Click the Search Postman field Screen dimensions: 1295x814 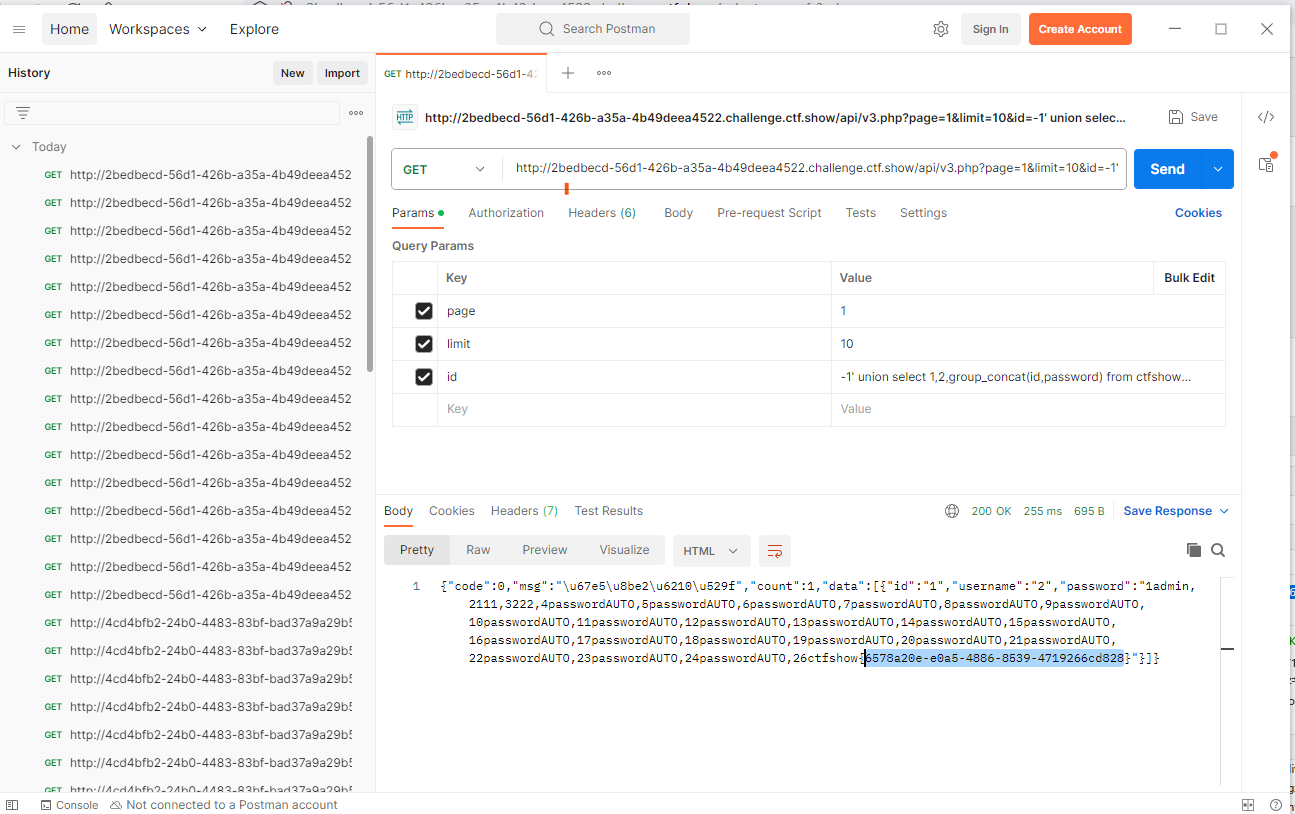(x=593, y=29)
